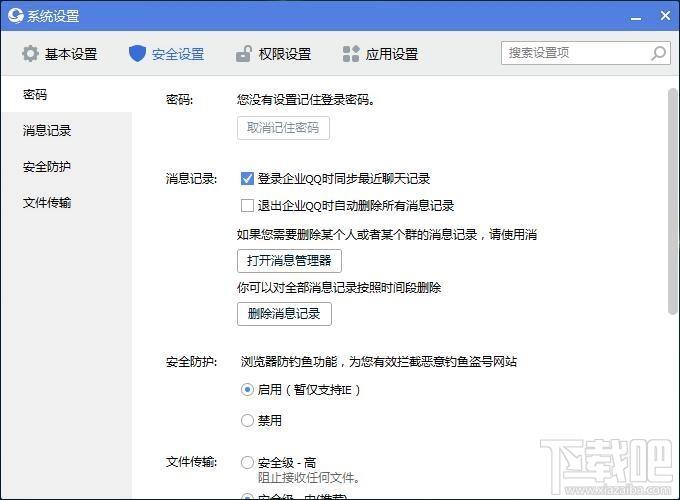The height and width of the screenshot is (500, 680).
Task: Minimize the 系统设置 window
Action: [x=636, y=16]
